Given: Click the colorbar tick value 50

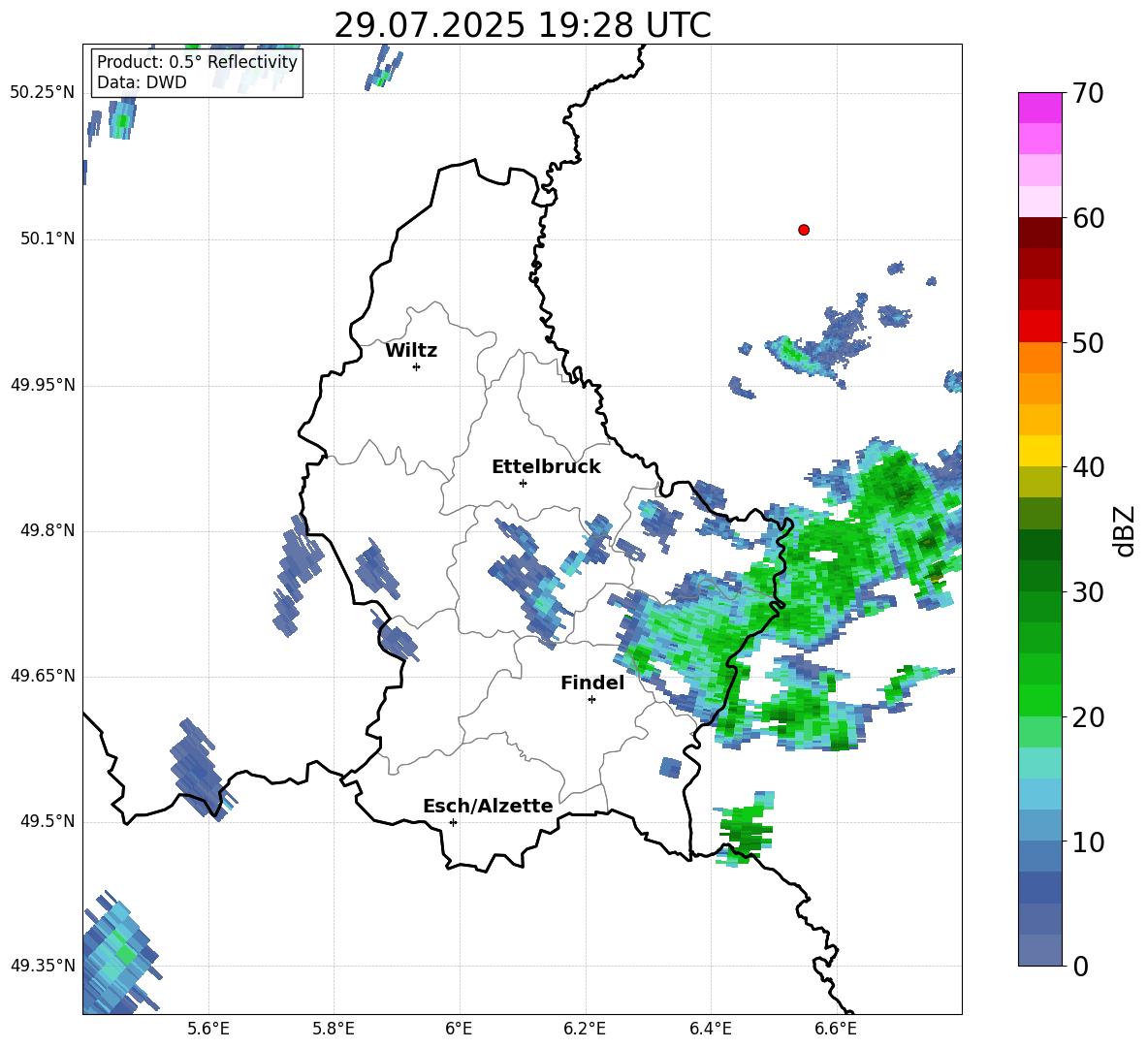Looking at the screenshot, I should tap(1088, 342).
